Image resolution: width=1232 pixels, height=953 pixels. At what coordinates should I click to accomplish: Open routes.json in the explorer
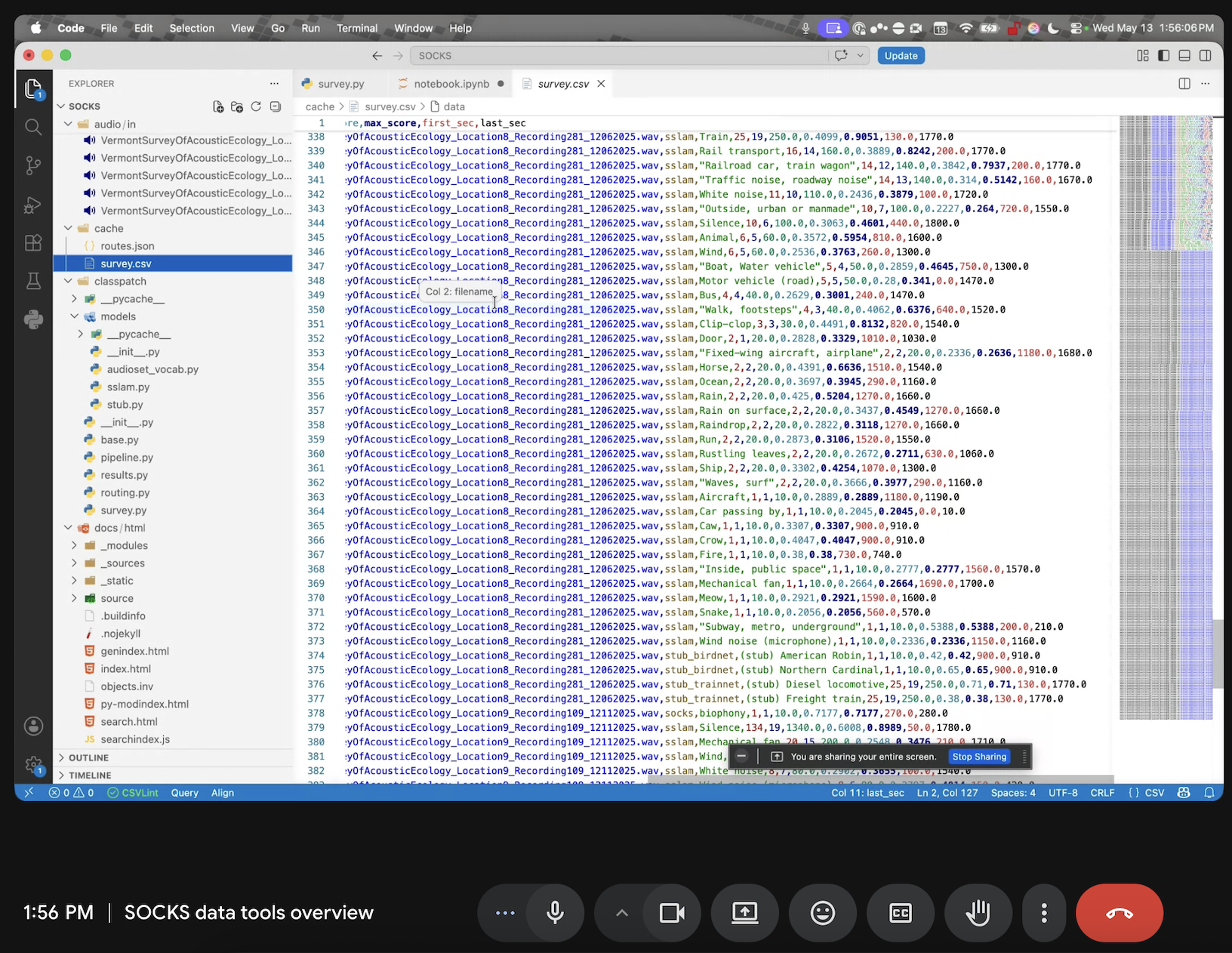pyautogui.click(x=128, y=246)
